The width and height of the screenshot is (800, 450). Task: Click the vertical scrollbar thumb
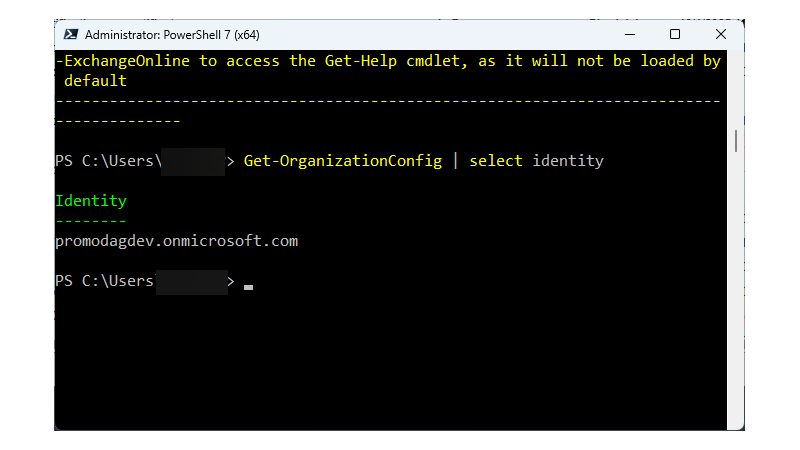coord(736,139)
